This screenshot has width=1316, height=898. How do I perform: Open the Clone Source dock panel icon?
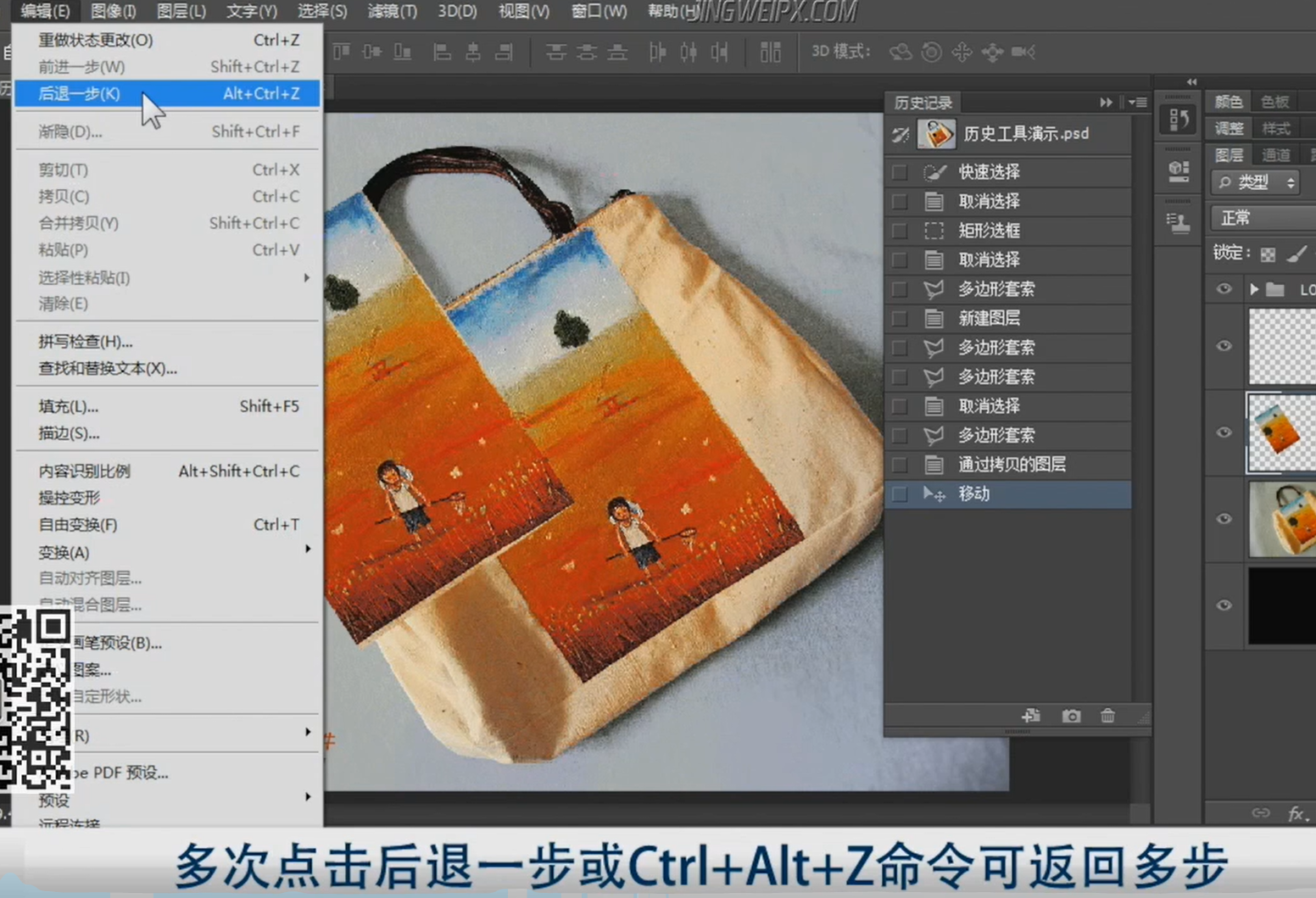1179,223
